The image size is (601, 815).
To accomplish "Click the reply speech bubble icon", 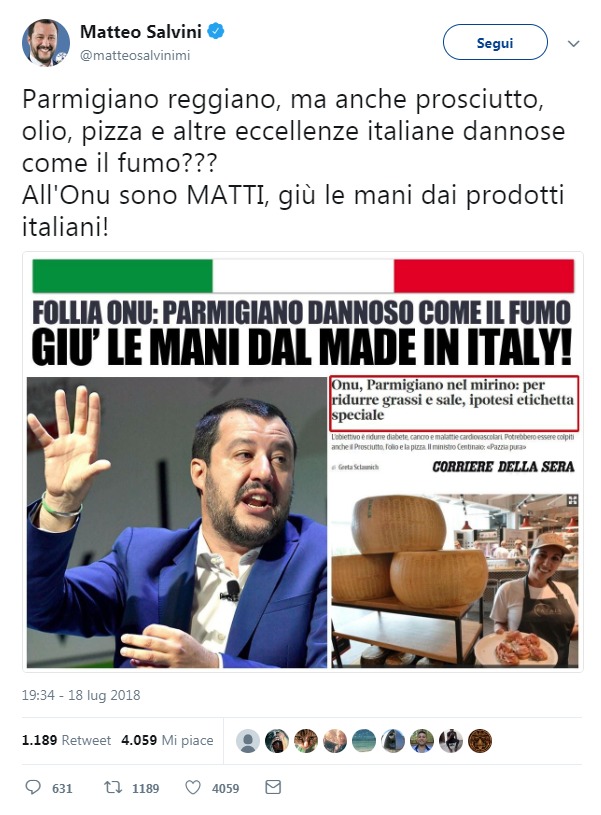I will point(33,787).
